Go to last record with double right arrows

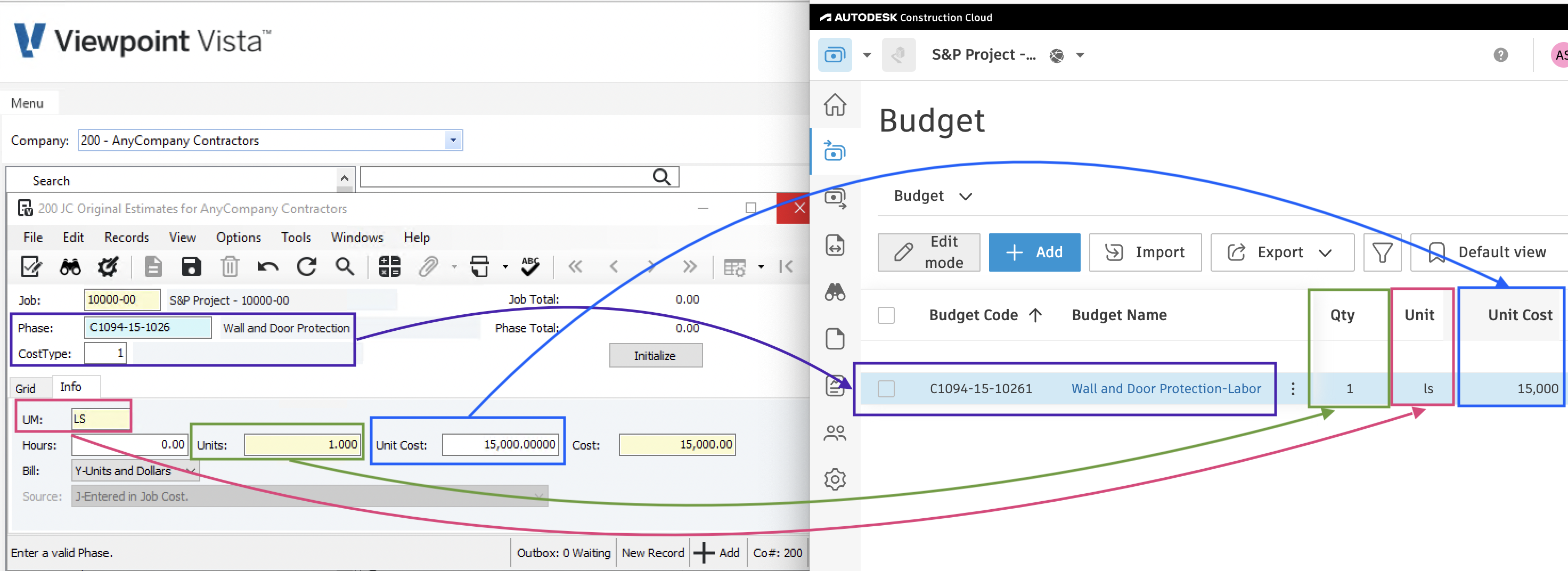[690, 267]
